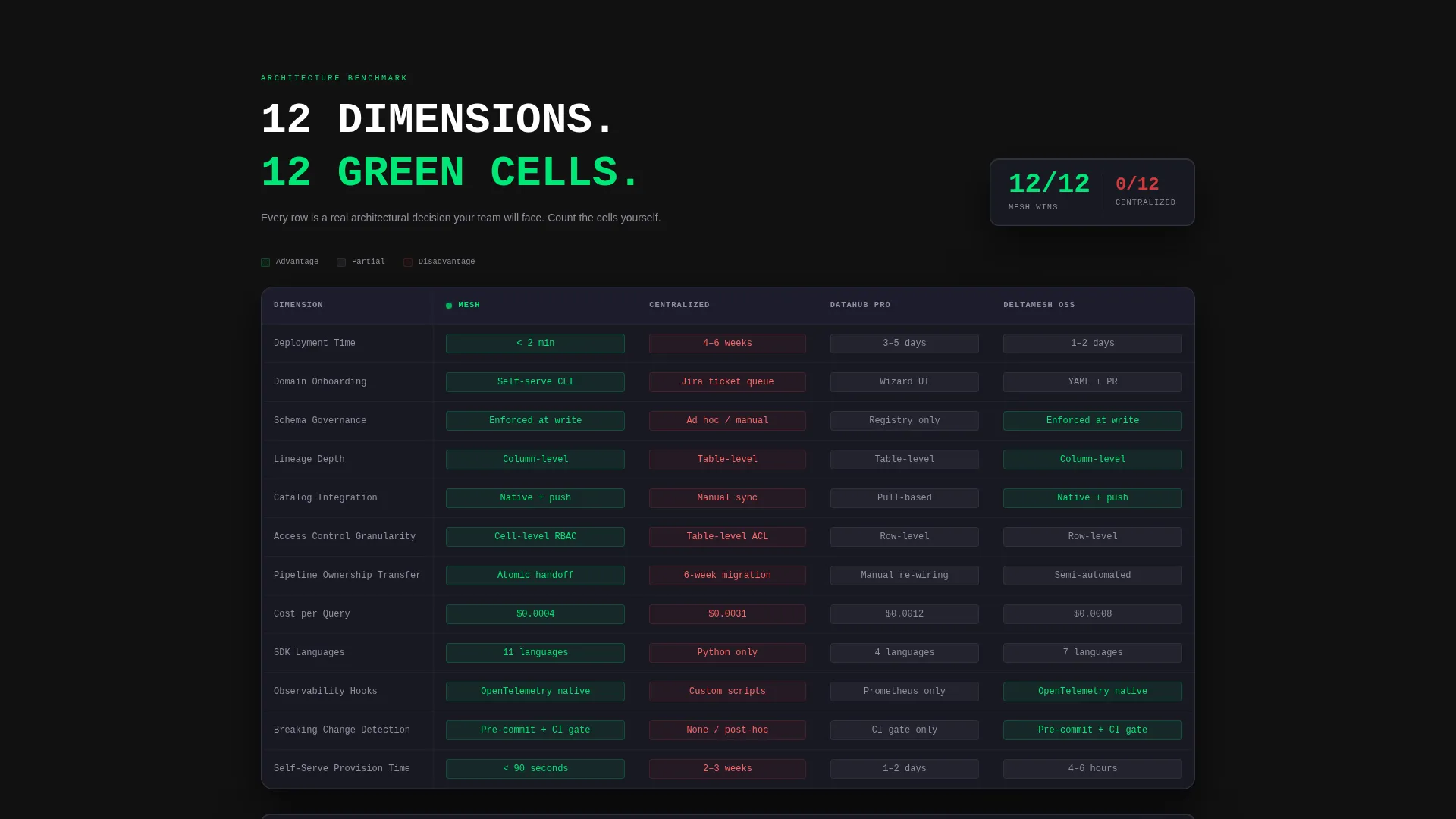
Task: Click DataHub 'Table-level' lineage cell
Action: pos(904,460)
